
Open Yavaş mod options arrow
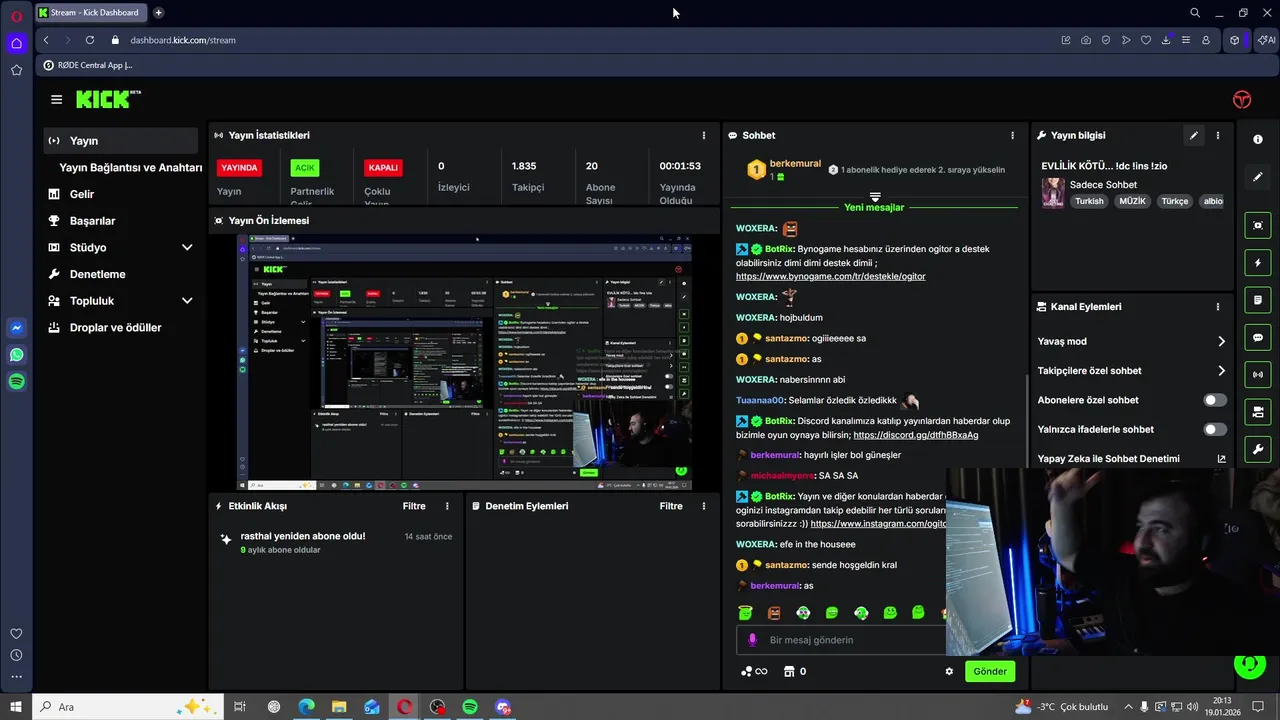[x=1221, y=341]
